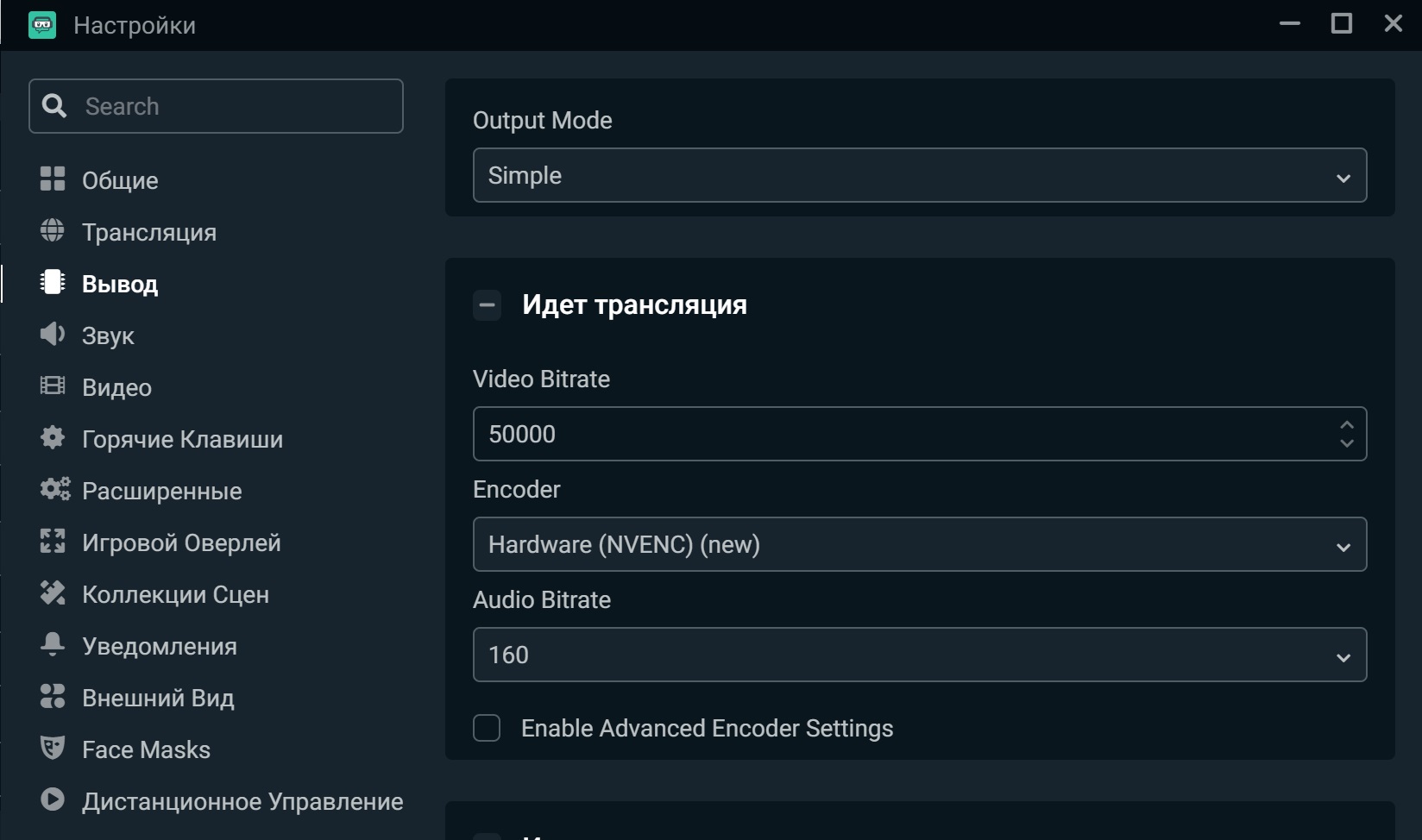Image resolution: width=1422 pixels, height=840 pixels.
Task: Click the Трансляция globe icon
Action: click(x=53, y=231)
